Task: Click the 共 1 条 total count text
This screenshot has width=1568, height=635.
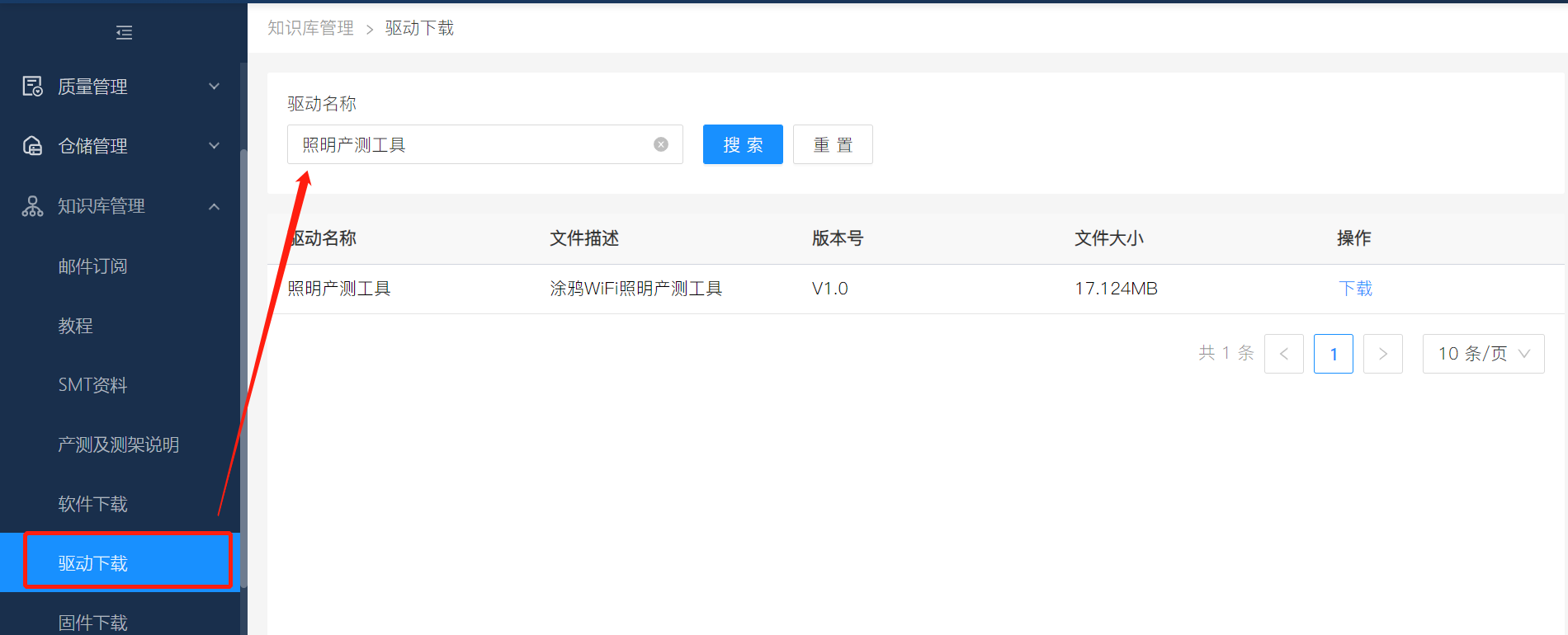Action: click(1226, 353)
